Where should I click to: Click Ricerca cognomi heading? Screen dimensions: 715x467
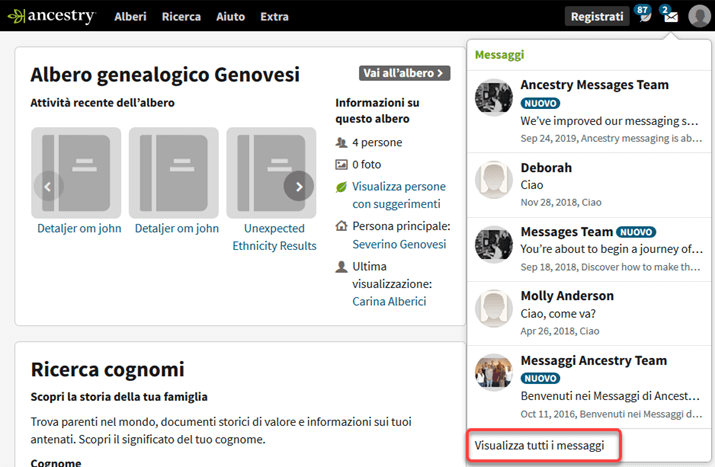pyautogui.click(x=108, y=369)
